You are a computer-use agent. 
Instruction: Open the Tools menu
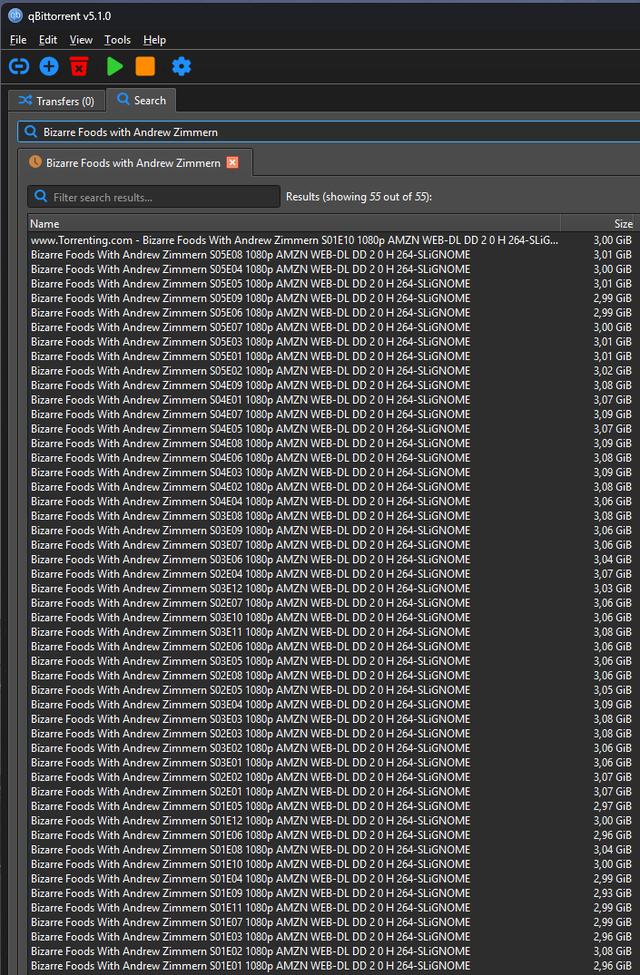[117, 40]
